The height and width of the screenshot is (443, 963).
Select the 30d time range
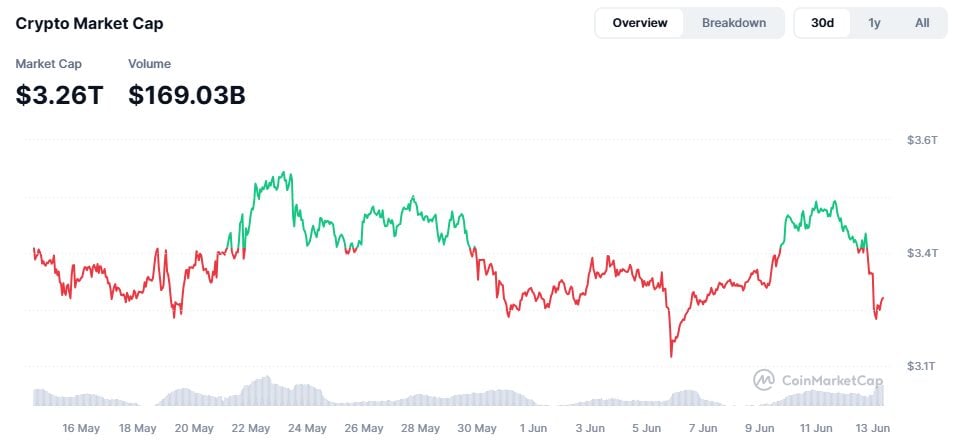pyautogui.click(x=823, y=23)
